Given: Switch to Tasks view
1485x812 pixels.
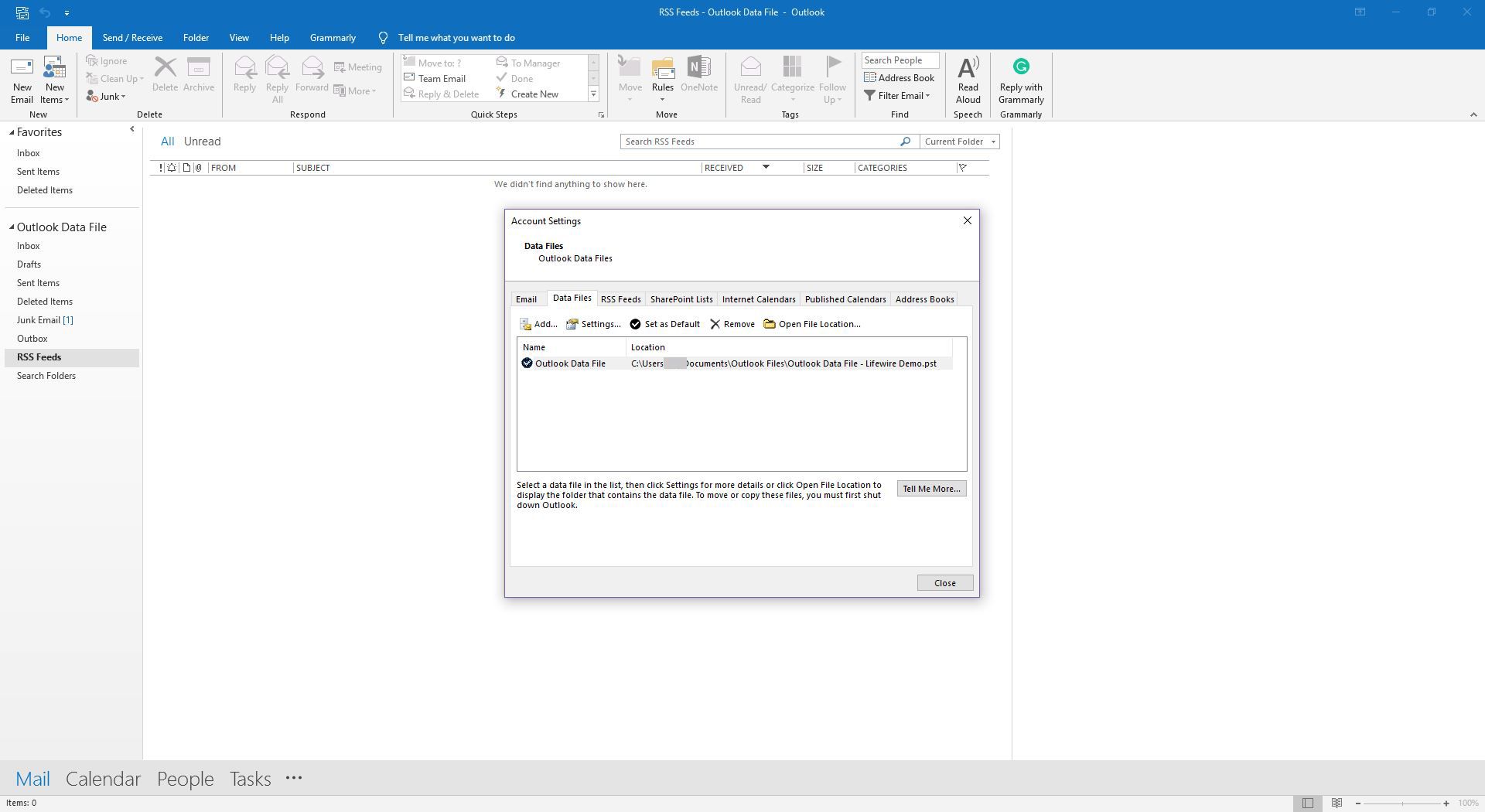Looking at the screenshot, I should (x=250, y=779).
